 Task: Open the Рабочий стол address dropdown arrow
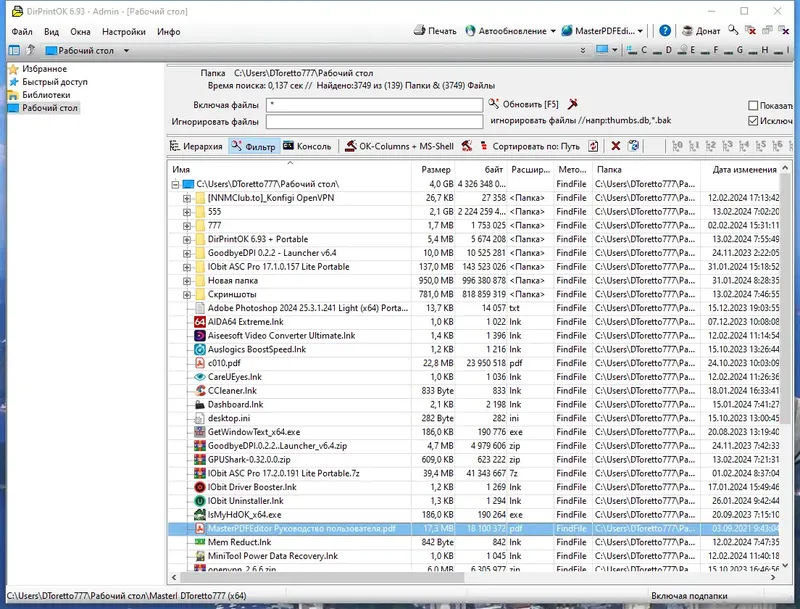(126, 50)
